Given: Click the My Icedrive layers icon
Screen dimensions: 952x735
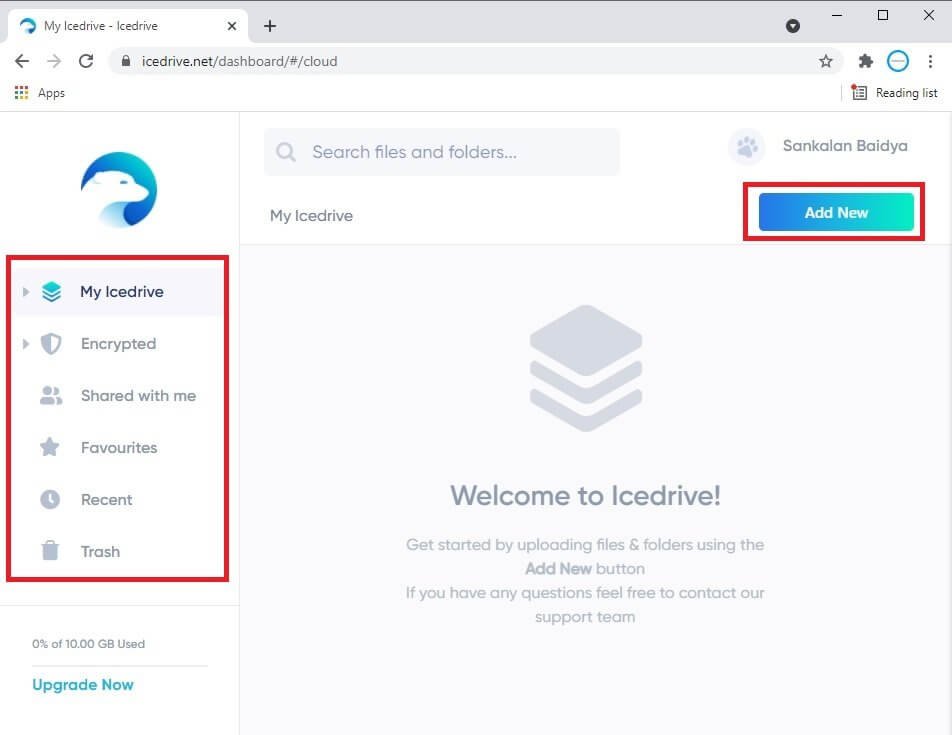Looking at the screenshot, I should 52,292.
